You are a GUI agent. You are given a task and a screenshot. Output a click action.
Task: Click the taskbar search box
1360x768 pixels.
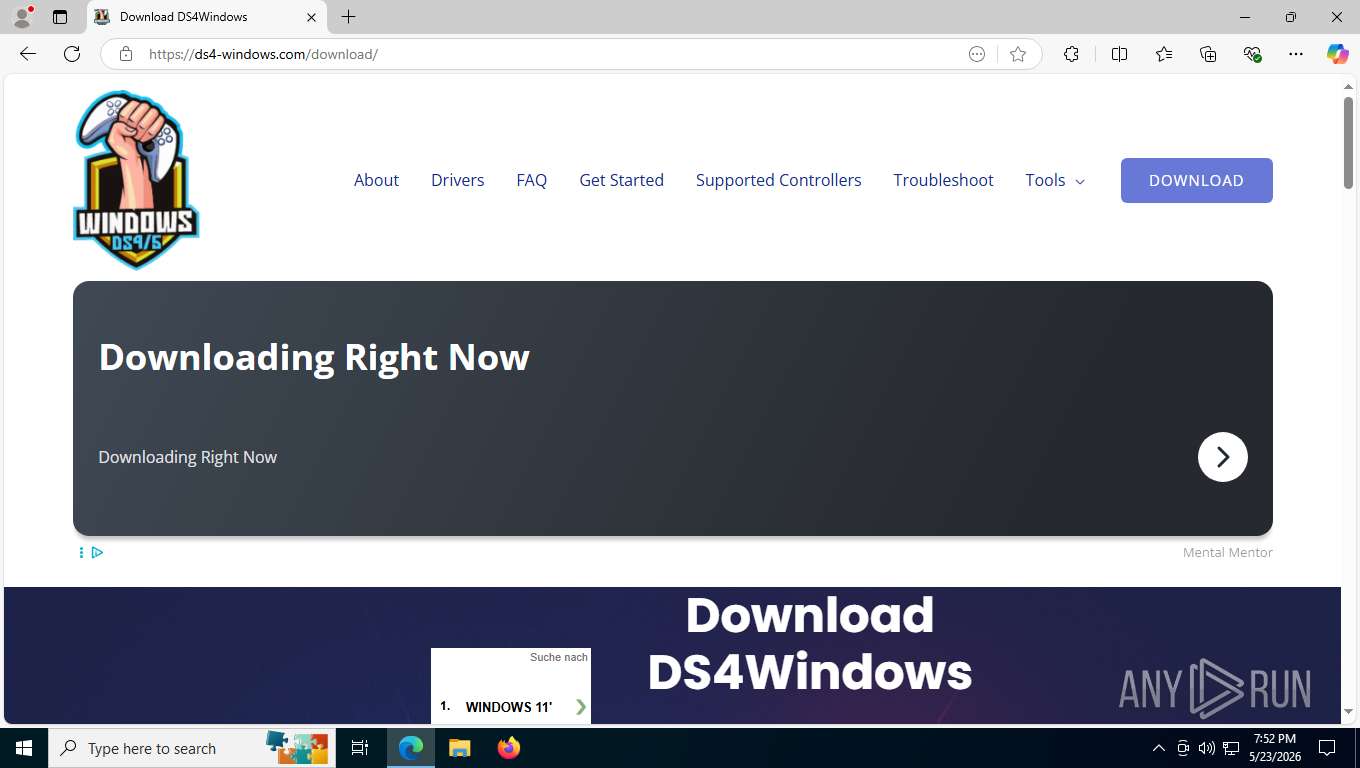[194, 748]
